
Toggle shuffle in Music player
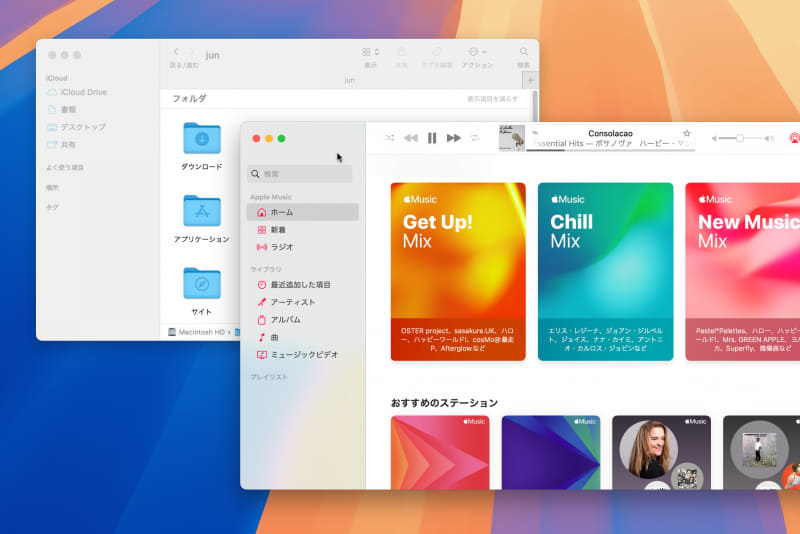click(x=389, y=138)
